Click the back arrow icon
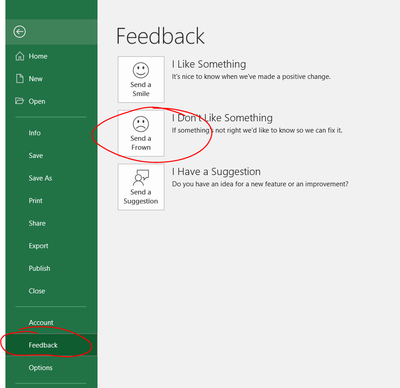The width and height of the screenshot is (400, 388). [x=19, y=32]
